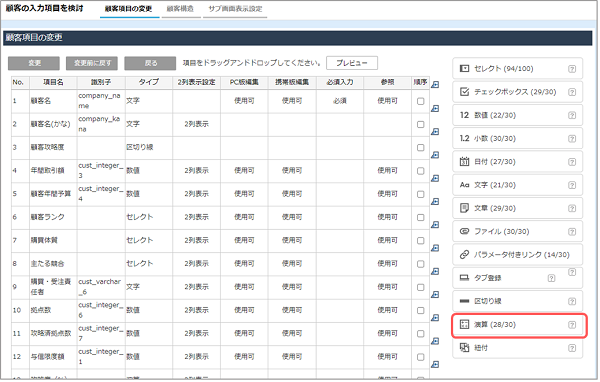Image resolution: width=600 pixels, height=382 pixels.
Task: Click the 必須 cell in 顧客名 row
Action: point(340,101)
